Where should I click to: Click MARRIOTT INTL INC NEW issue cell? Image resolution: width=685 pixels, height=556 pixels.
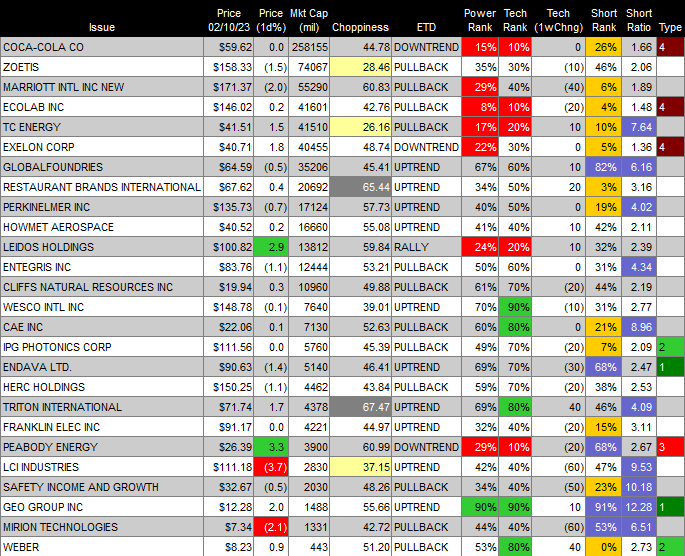coord(102,87)
